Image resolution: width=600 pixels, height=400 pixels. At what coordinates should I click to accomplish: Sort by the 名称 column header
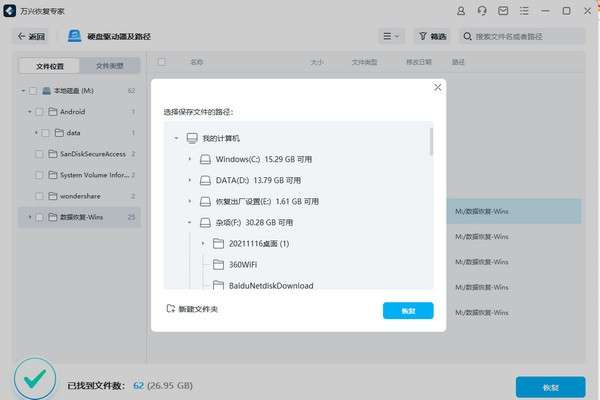tap(197, 62)
